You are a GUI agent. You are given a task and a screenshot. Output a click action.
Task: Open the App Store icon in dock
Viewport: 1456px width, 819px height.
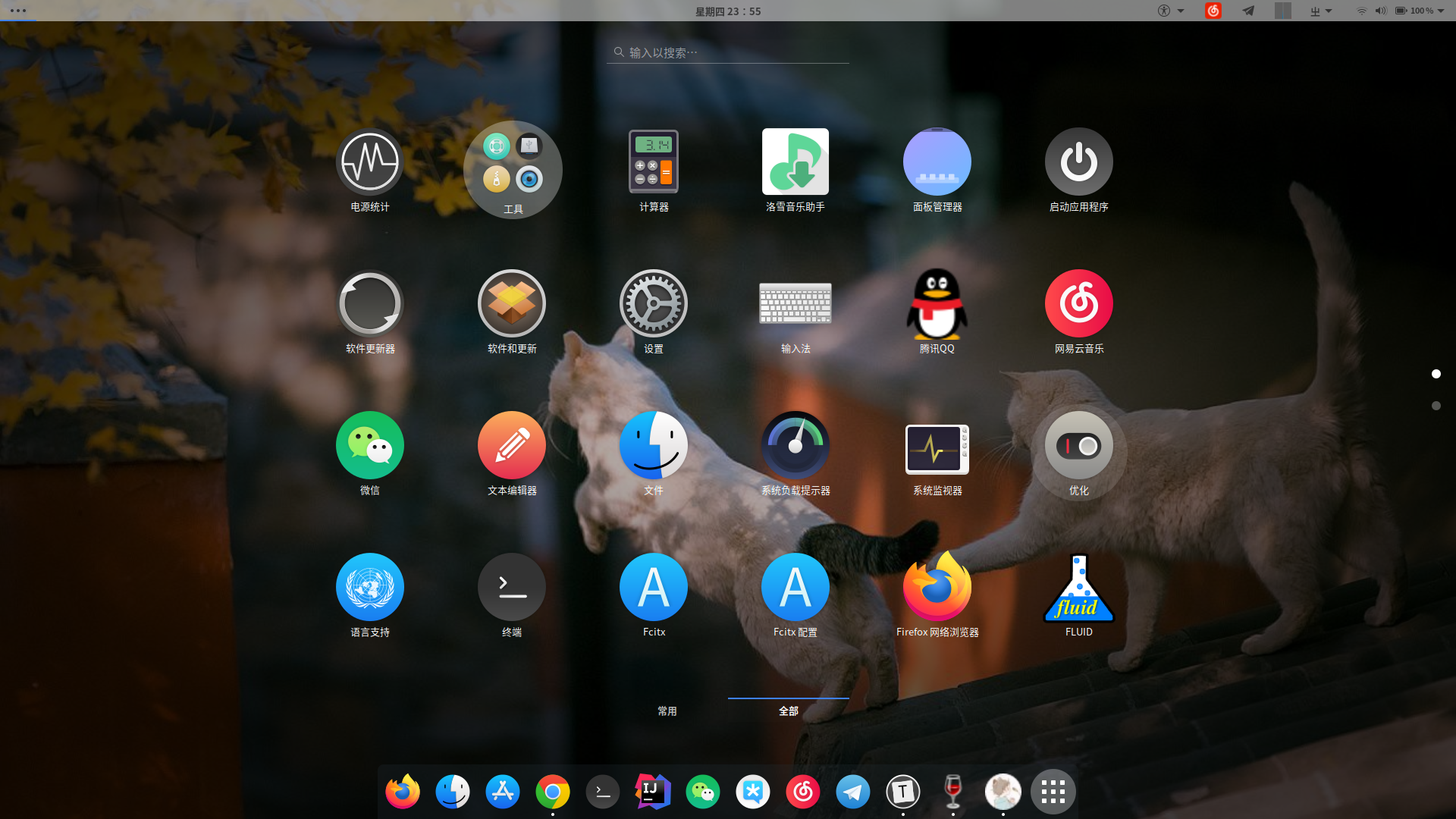503,792
